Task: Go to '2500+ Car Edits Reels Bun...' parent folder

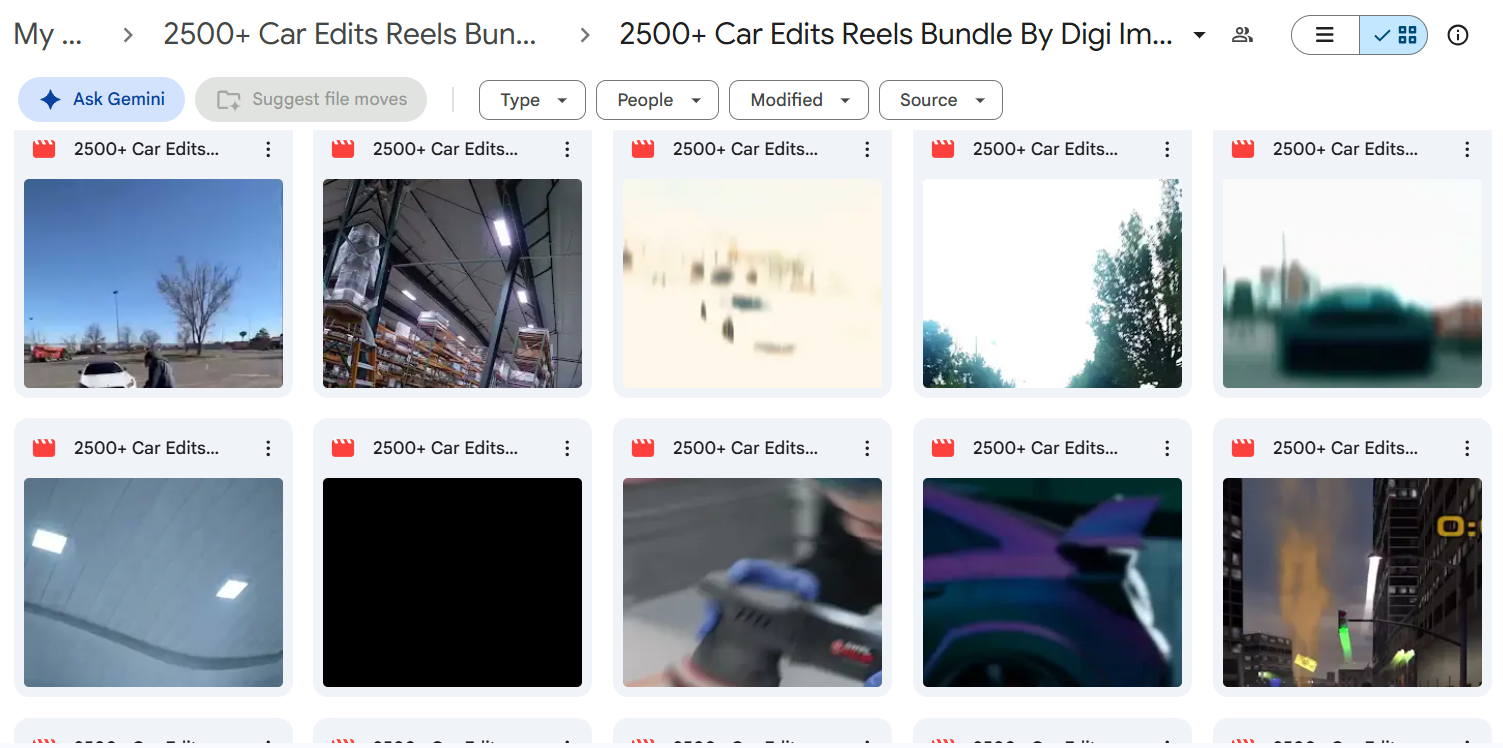Action: [350, 35]
